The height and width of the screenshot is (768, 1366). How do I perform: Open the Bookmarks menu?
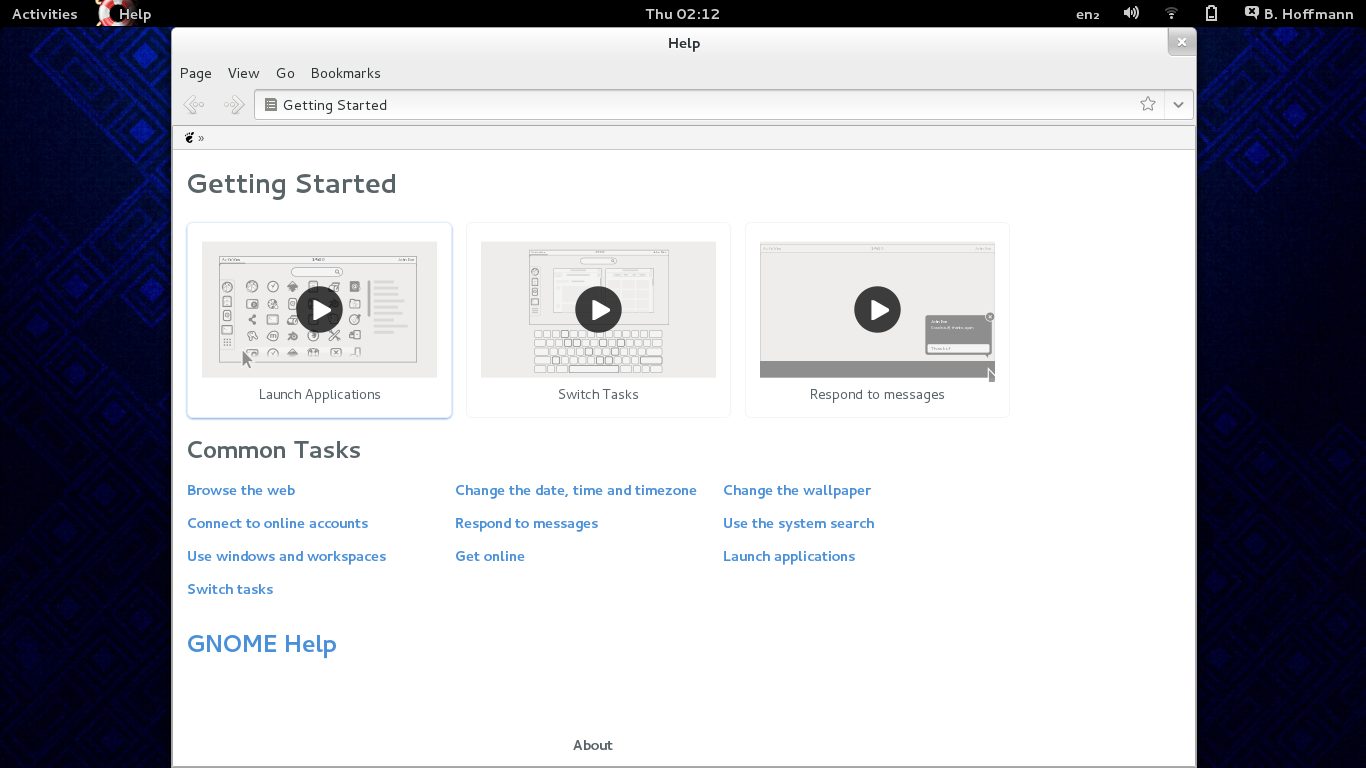[x=345, y=73]
